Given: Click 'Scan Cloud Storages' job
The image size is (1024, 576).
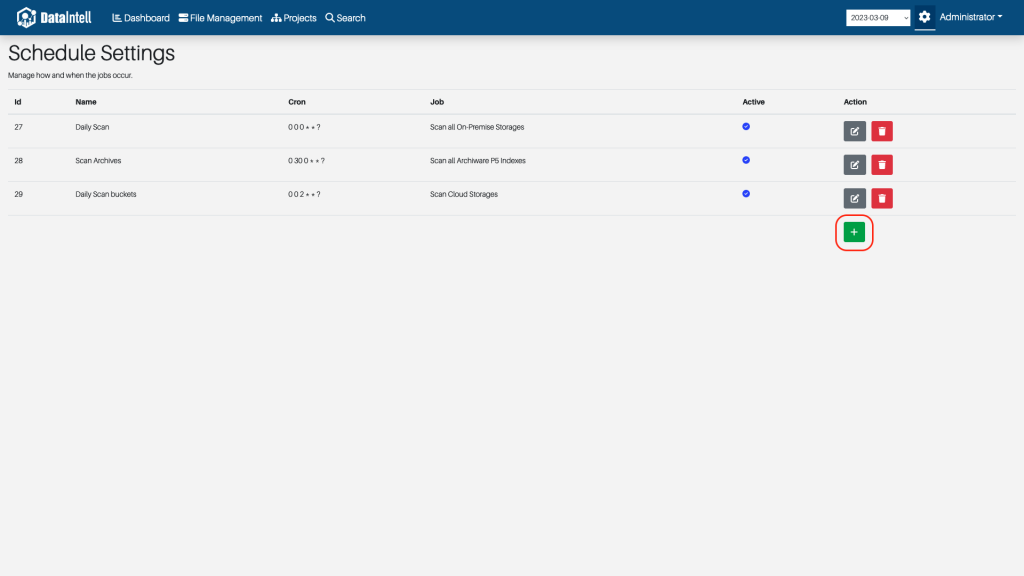Looking at the screenshot, I should (464, 195).
